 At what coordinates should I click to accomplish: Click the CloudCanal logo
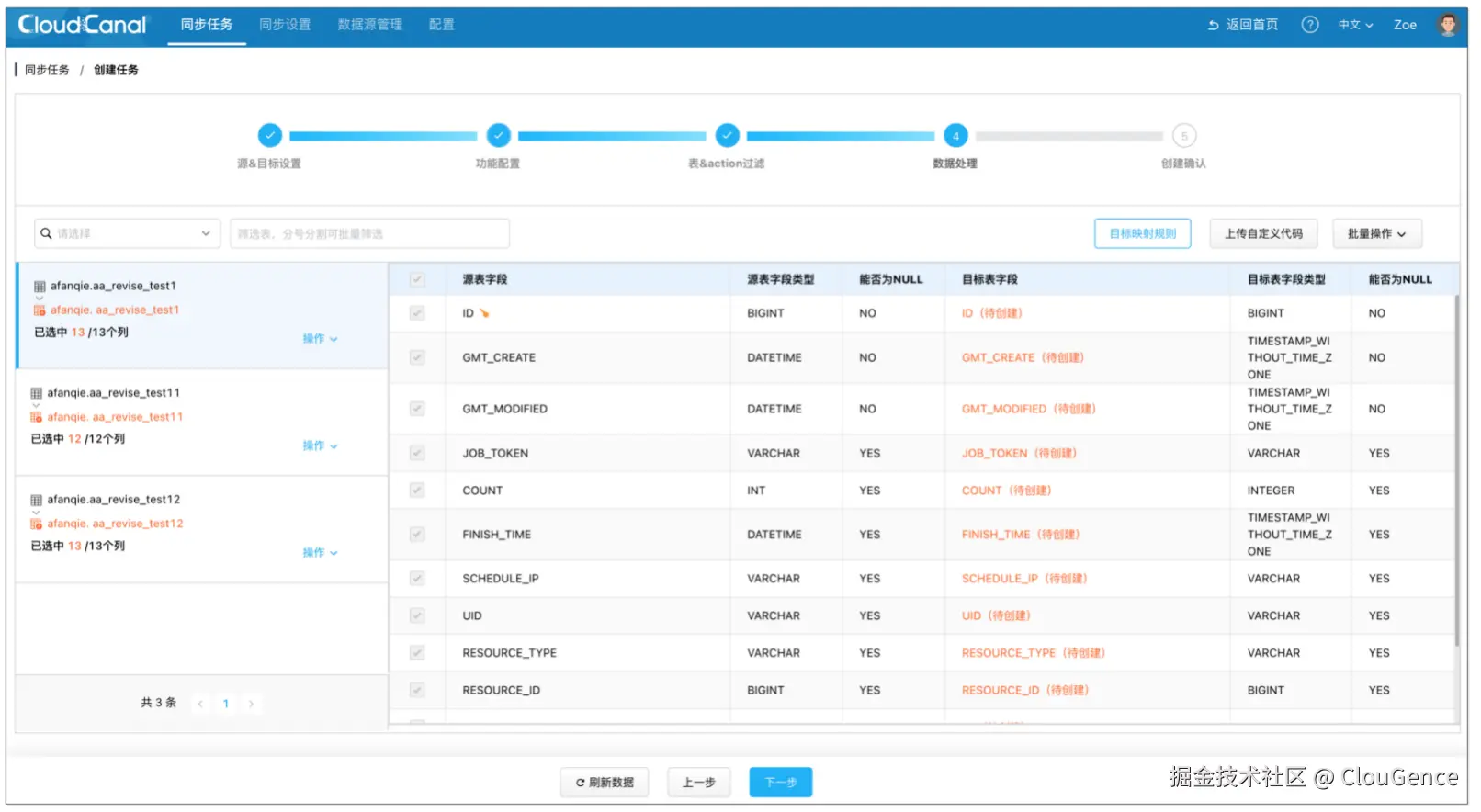click(82, 25)
